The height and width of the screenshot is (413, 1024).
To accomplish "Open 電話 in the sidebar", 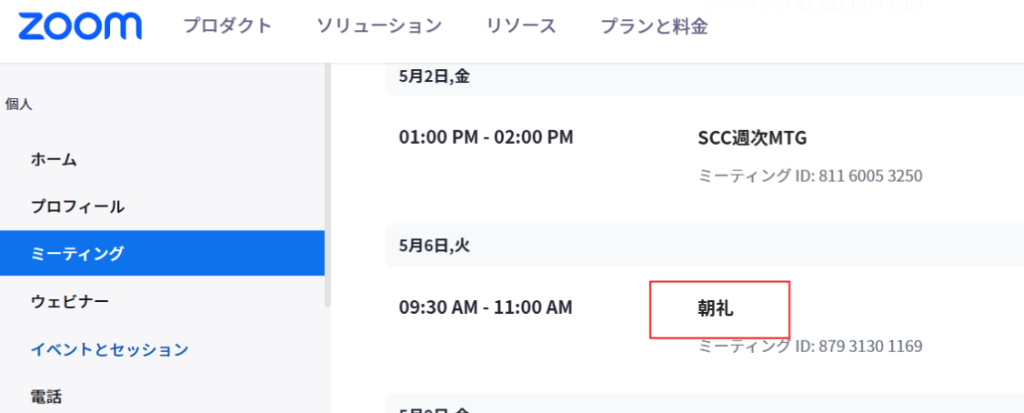I will pos(46,397).
